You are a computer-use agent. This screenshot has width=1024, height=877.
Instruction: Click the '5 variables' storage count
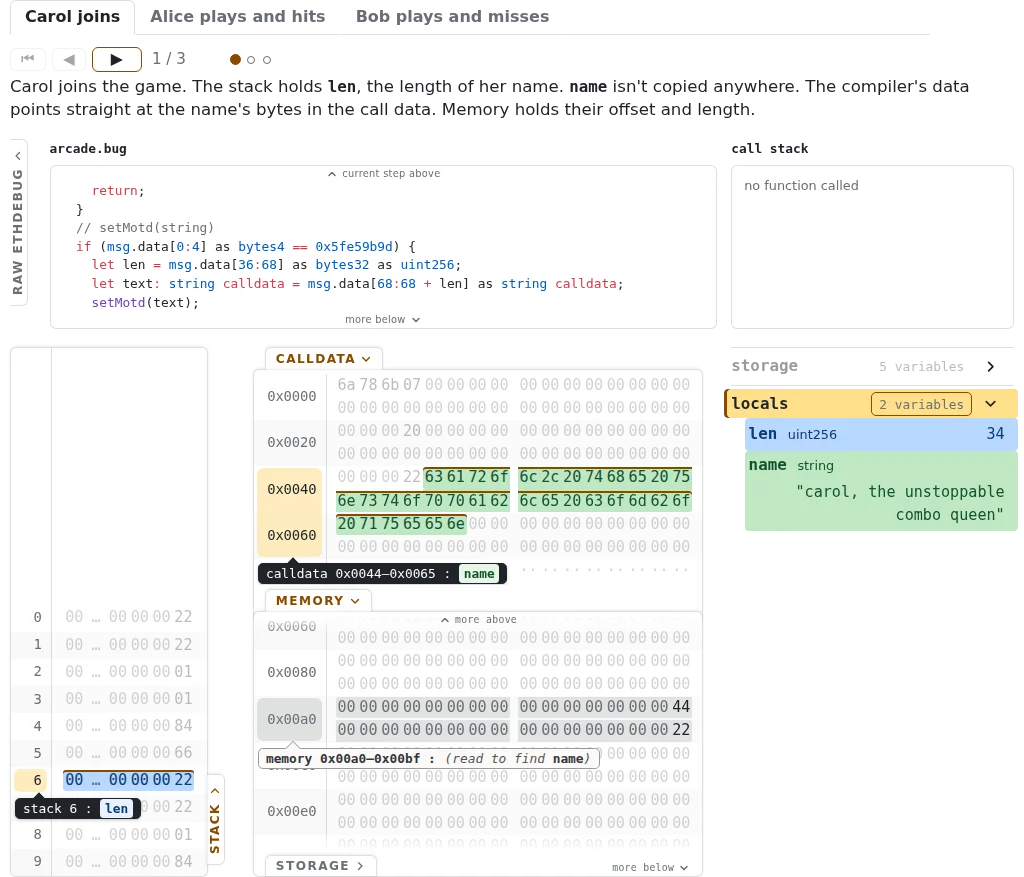point(921,366)
